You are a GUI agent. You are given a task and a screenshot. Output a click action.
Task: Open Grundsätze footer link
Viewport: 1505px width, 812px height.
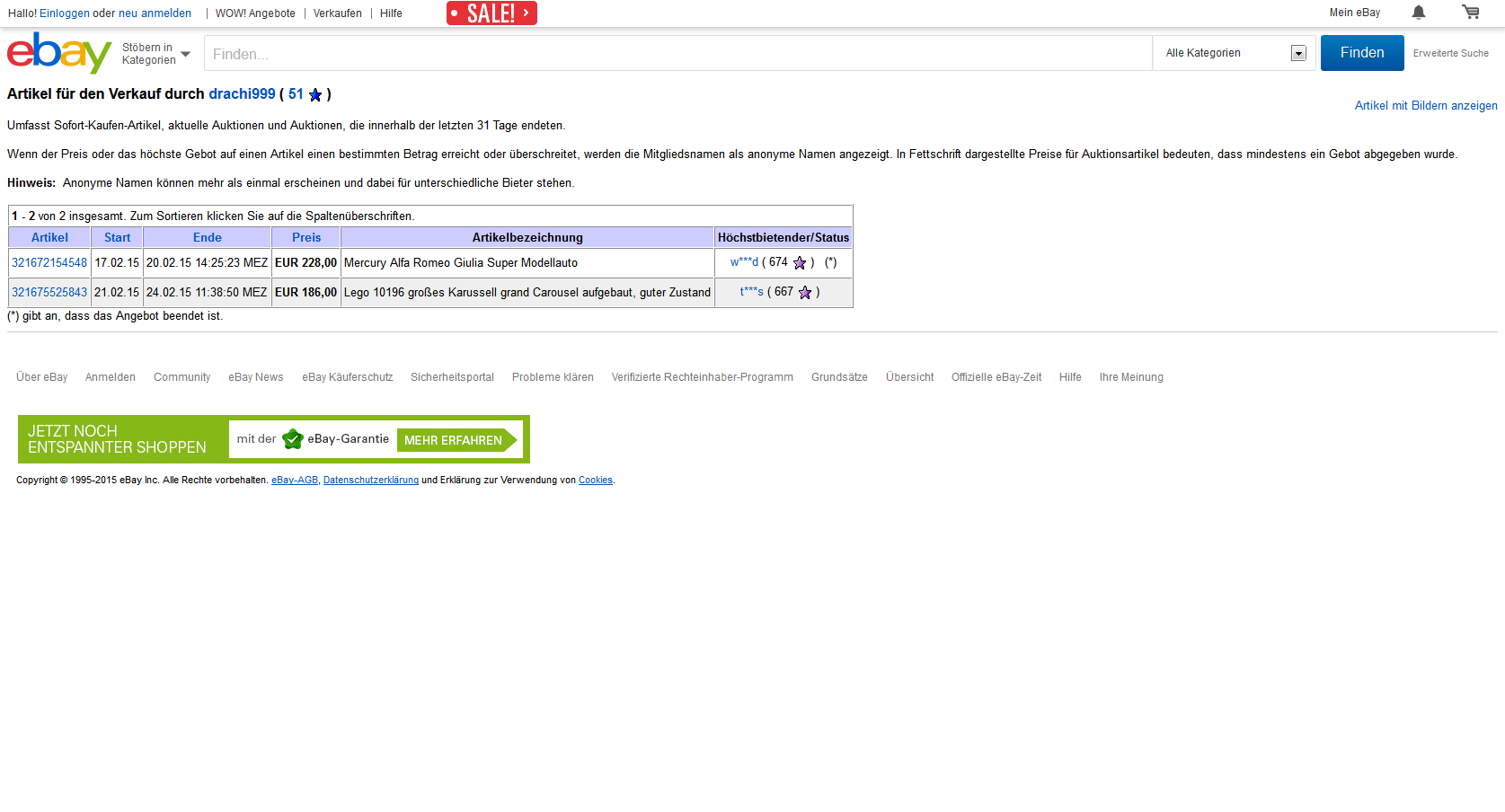(839, 377)
